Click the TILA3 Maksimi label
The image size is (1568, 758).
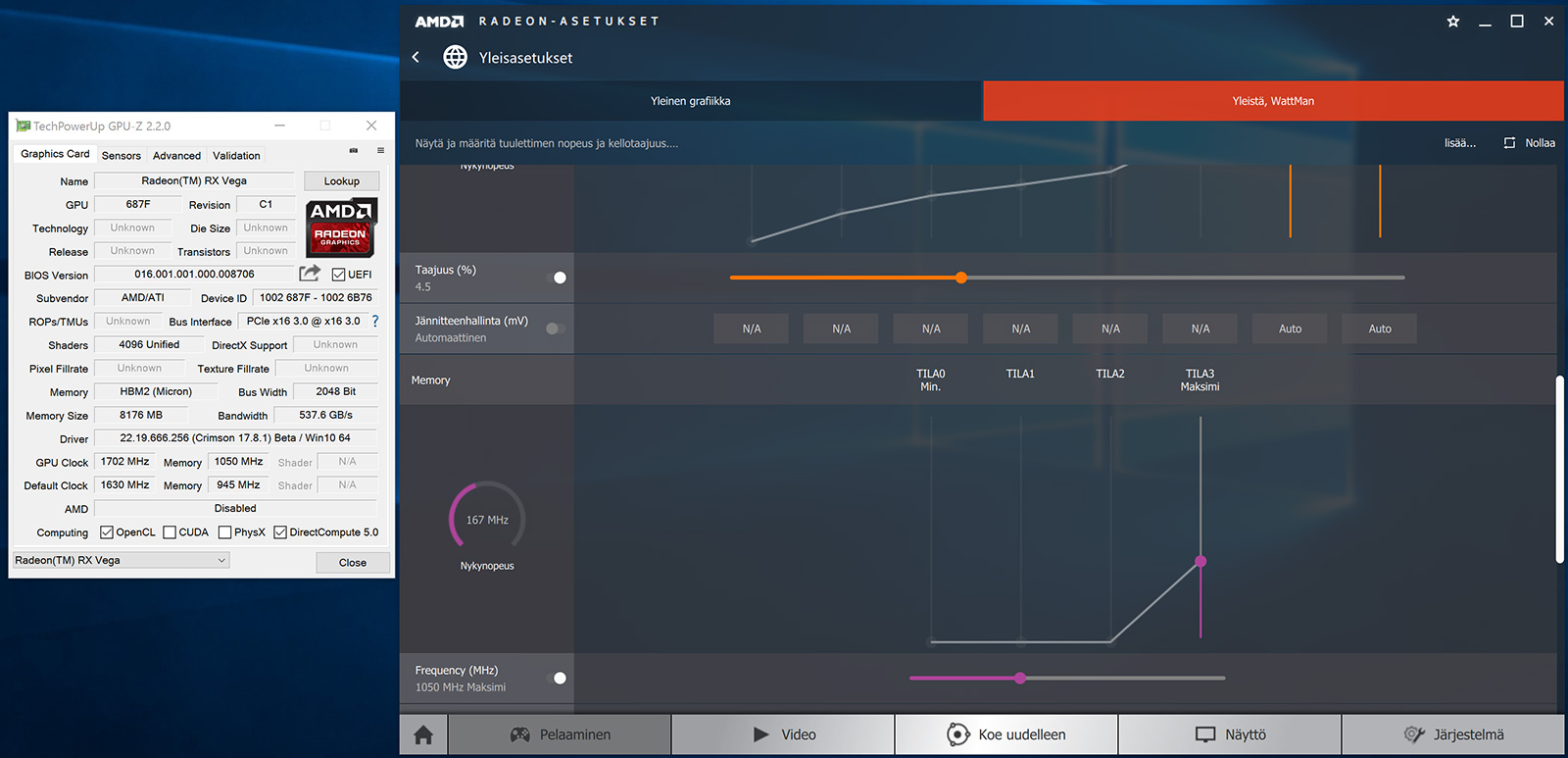point(1200,379)
